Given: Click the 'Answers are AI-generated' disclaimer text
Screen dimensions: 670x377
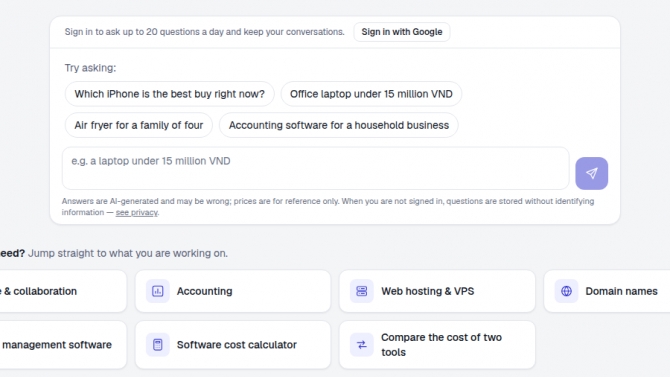Looking at the screenshot, I should 328,207.
